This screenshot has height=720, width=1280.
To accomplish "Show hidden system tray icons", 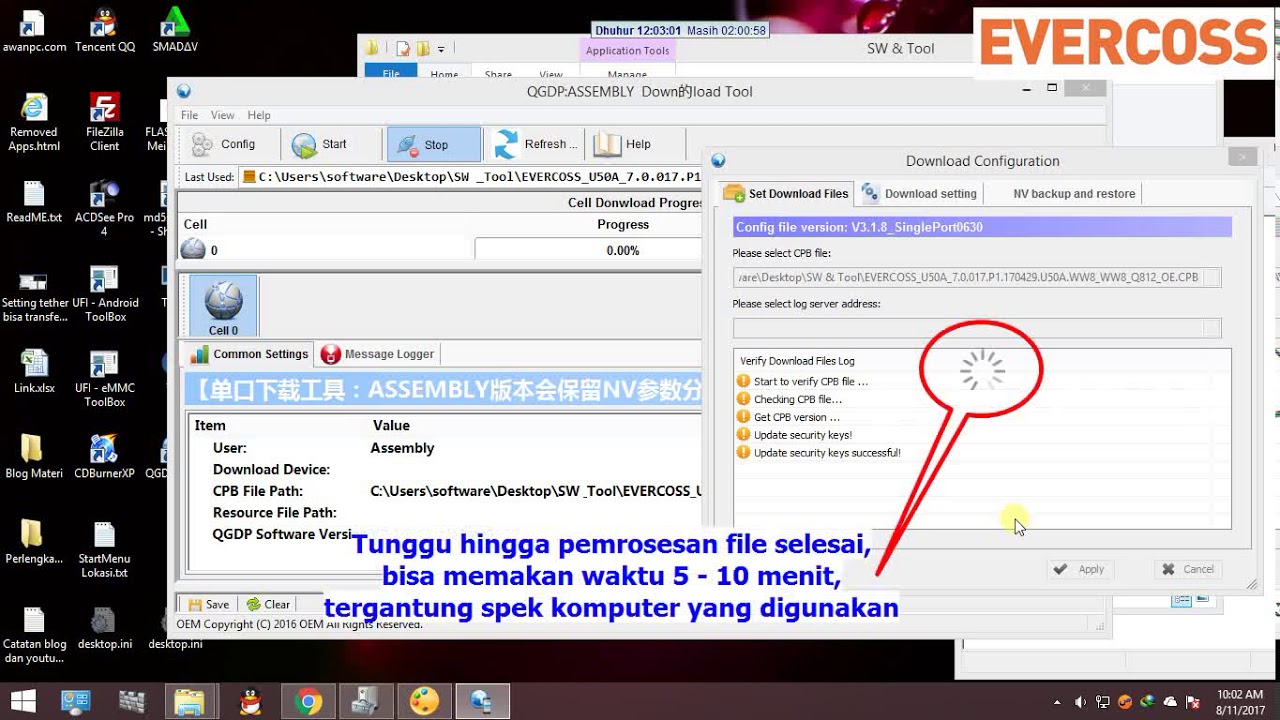I will (x=1057, y=702).
